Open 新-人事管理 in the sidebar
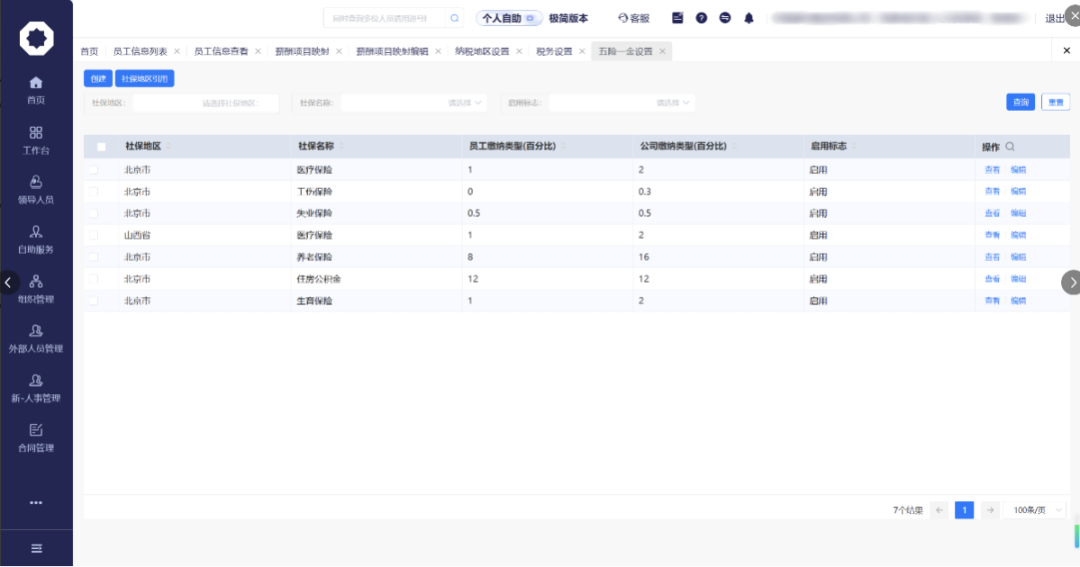Image resolution: width=1080 pixels, height=567 pixels. (x=36, y=388)
